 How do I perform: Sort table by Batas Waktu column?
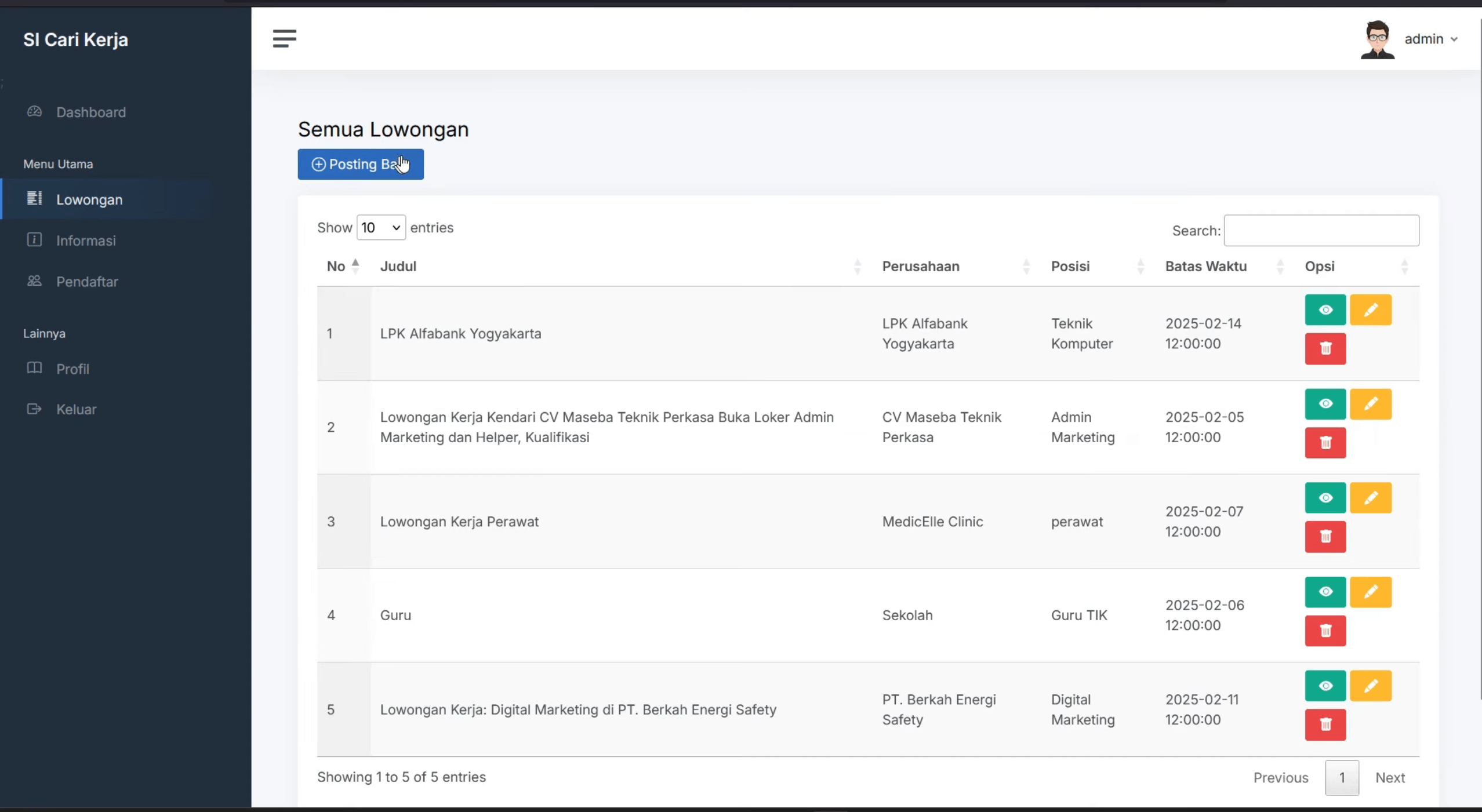coord(1225,267)
